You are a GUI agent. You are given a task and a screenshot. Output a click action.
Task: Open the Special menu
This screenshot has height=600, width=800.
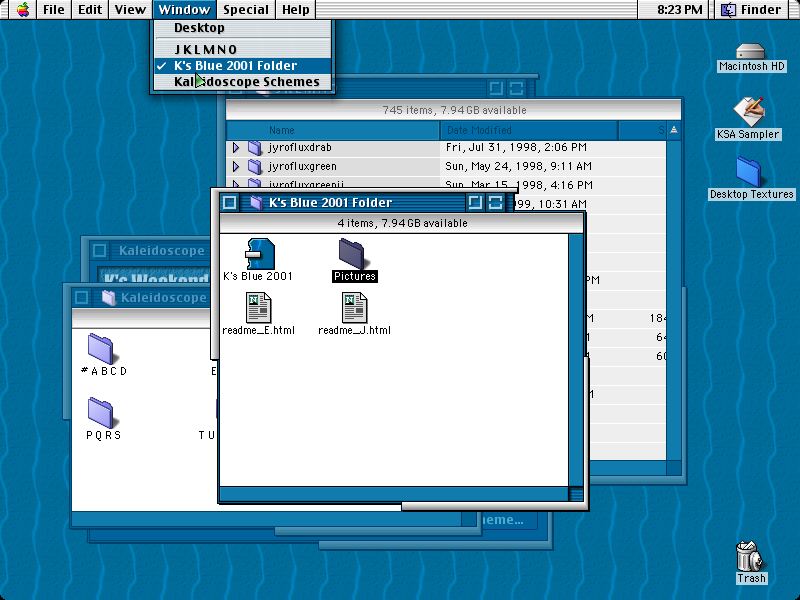[x=246, y=10]
